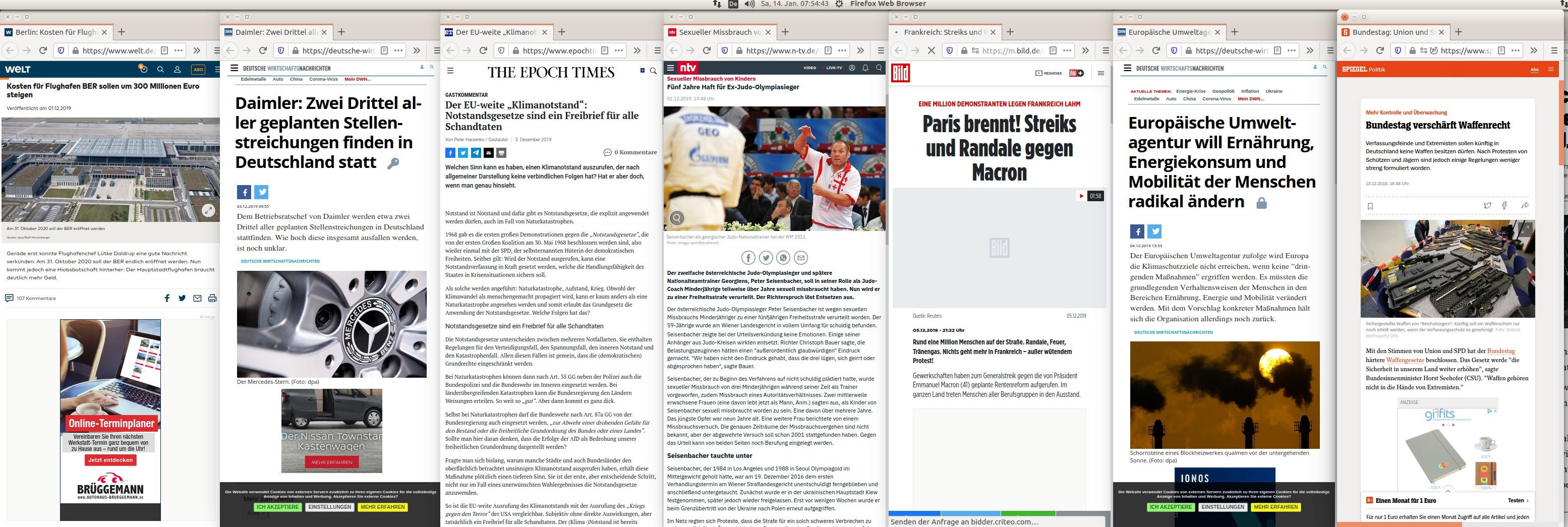Image resolution: width=1568 pixels, height=527 pixels.
Task: Share Spiegel article on Facebook
Action: [x=1504, y=206]
